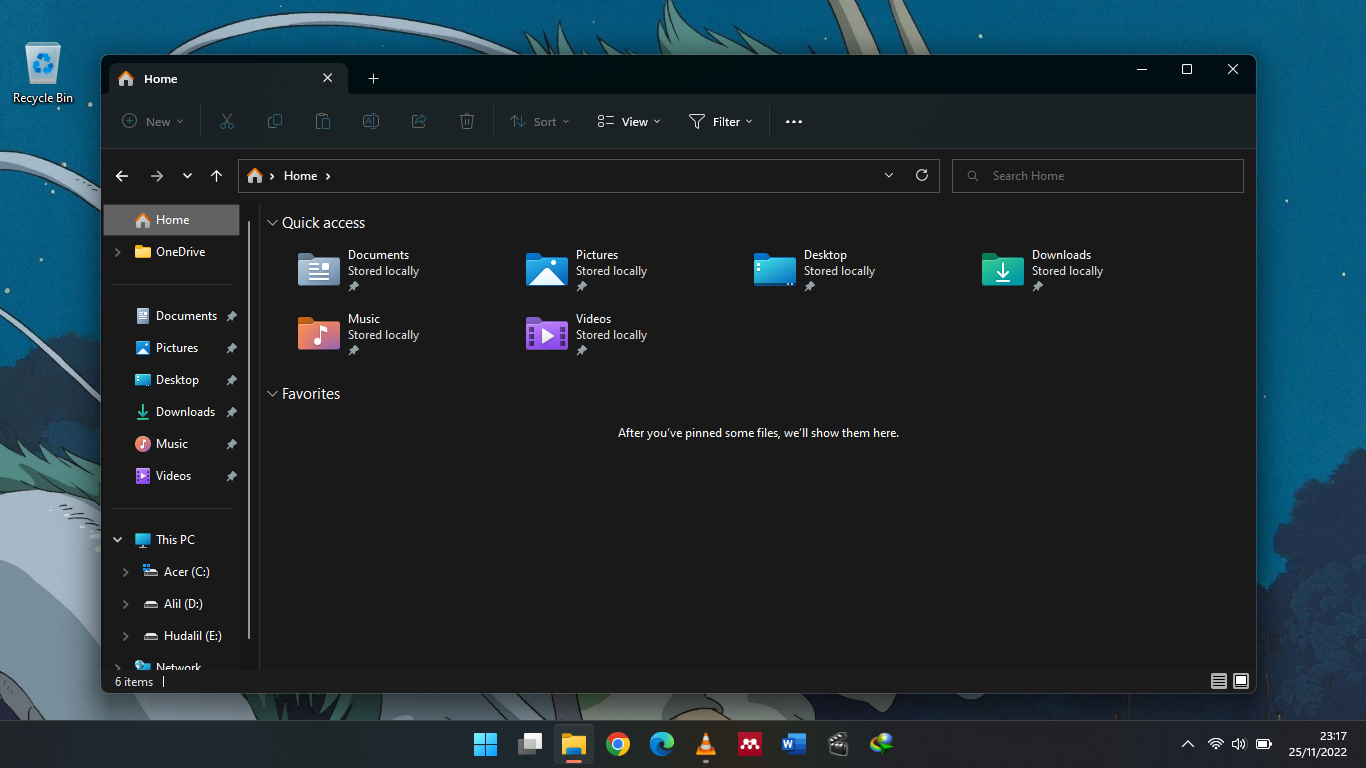Screen dimensions: 1366x768
Task: Expand the Acer (C:) drive node
Action: (x=125, y=572)
